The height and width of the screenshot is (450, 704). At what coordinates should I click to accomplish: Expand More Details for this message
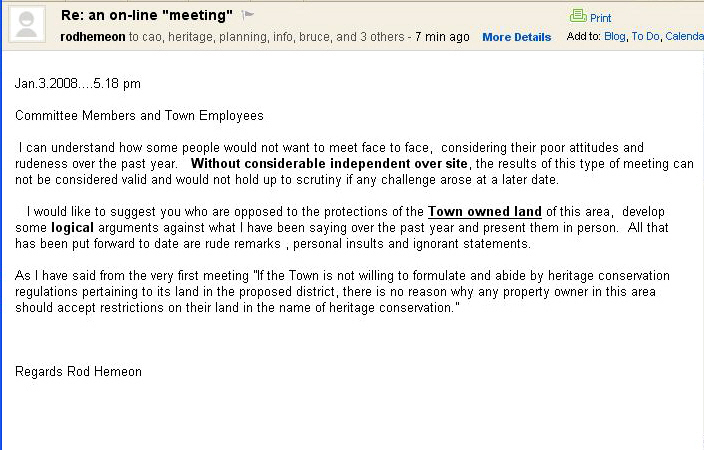(x=516, y=37)
